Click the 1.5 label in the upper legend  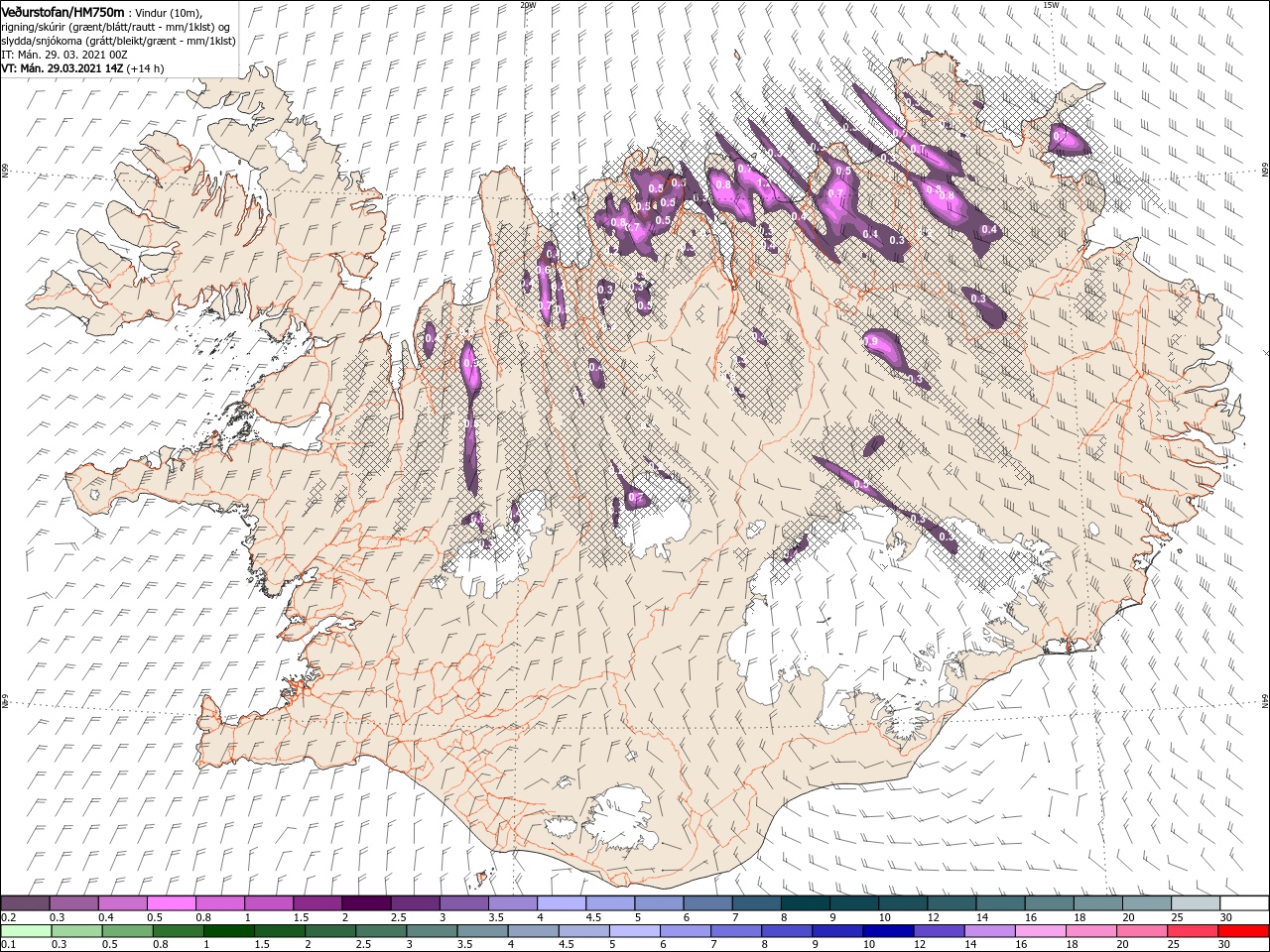[300, 917]
